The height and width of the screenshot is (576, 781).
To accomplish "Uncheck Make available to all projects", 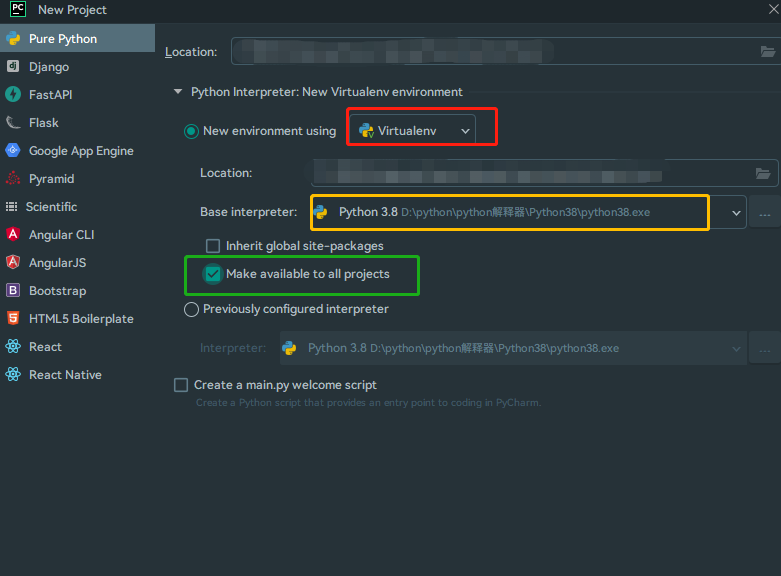I will (x=213, y=274).
